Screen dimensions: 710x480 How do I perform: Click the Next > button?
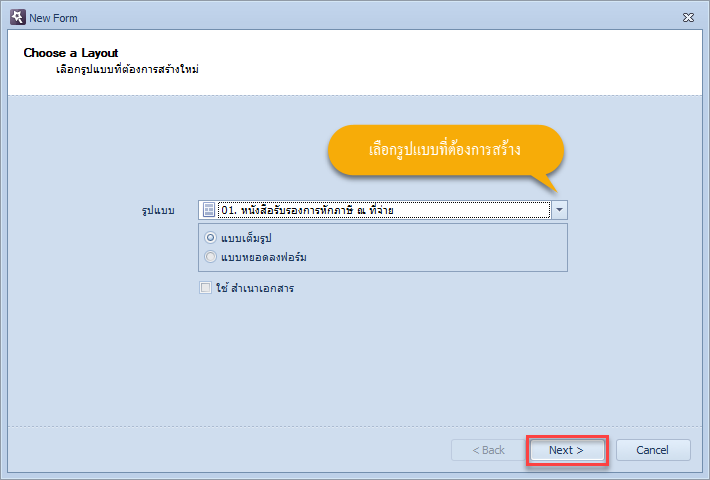(x=566, y=450)
